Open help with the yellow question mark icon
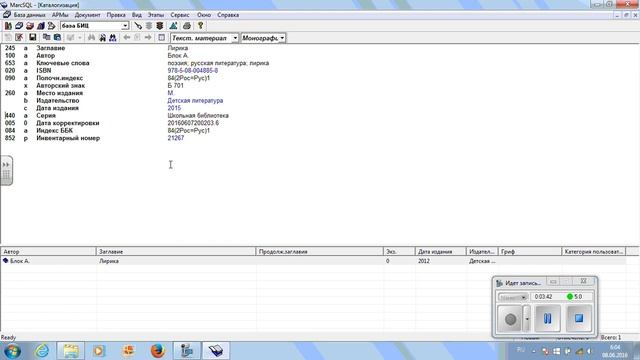 pos(200,26)
